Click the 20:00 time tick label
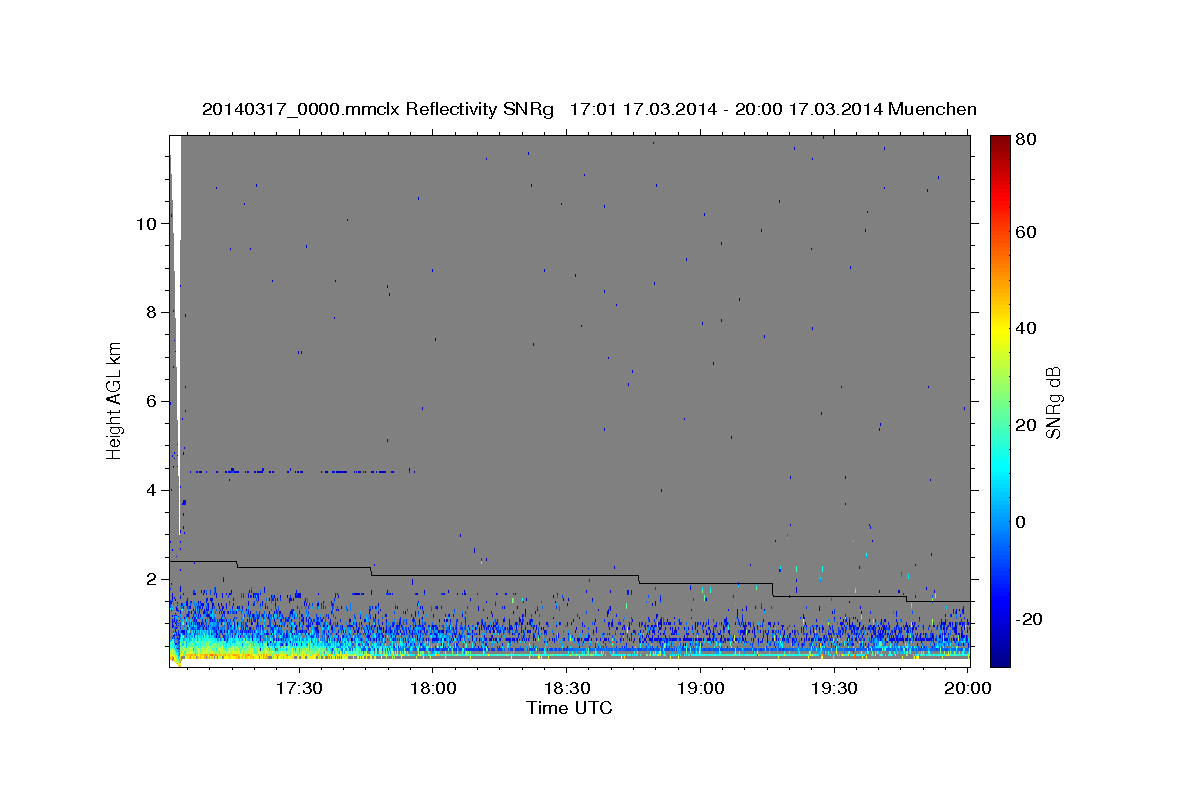 click(x=968, y=689)
